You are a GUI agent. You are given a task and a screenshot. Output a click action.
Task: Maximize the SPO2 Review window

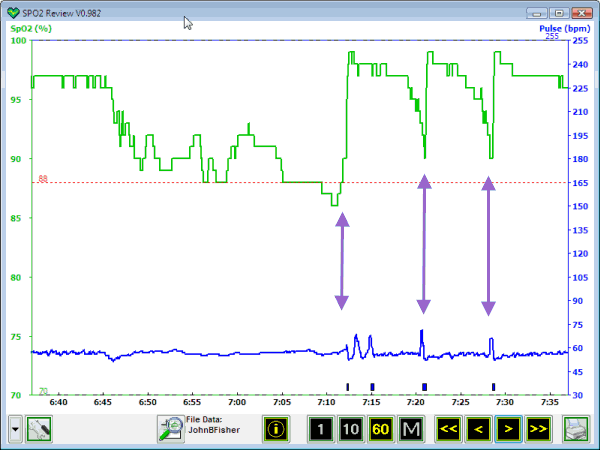[558, 11]
